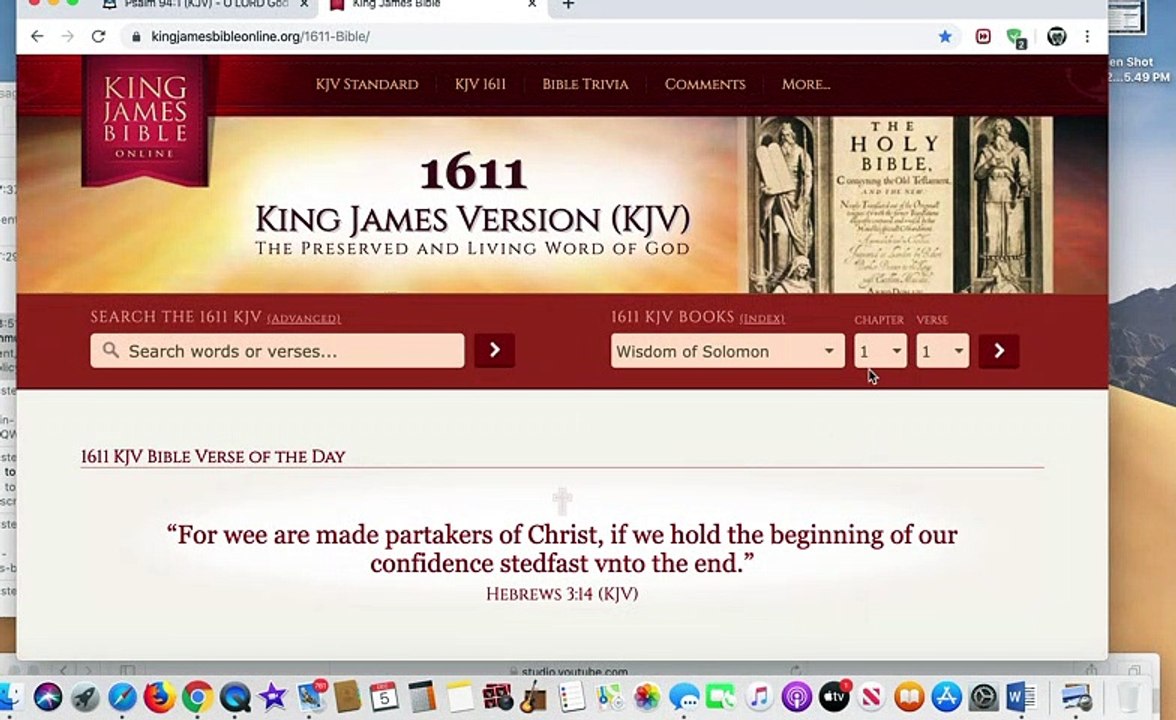
Task: Open Siri from the dock
Action: coord(47,698)
